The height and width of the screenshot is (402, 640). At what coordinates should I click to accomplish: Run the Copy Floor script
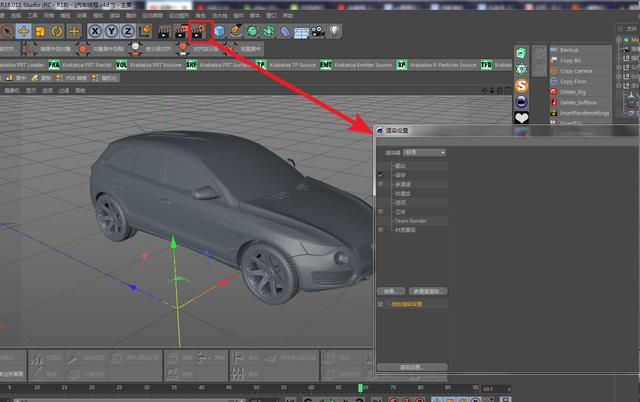click(x=573, y=82)
